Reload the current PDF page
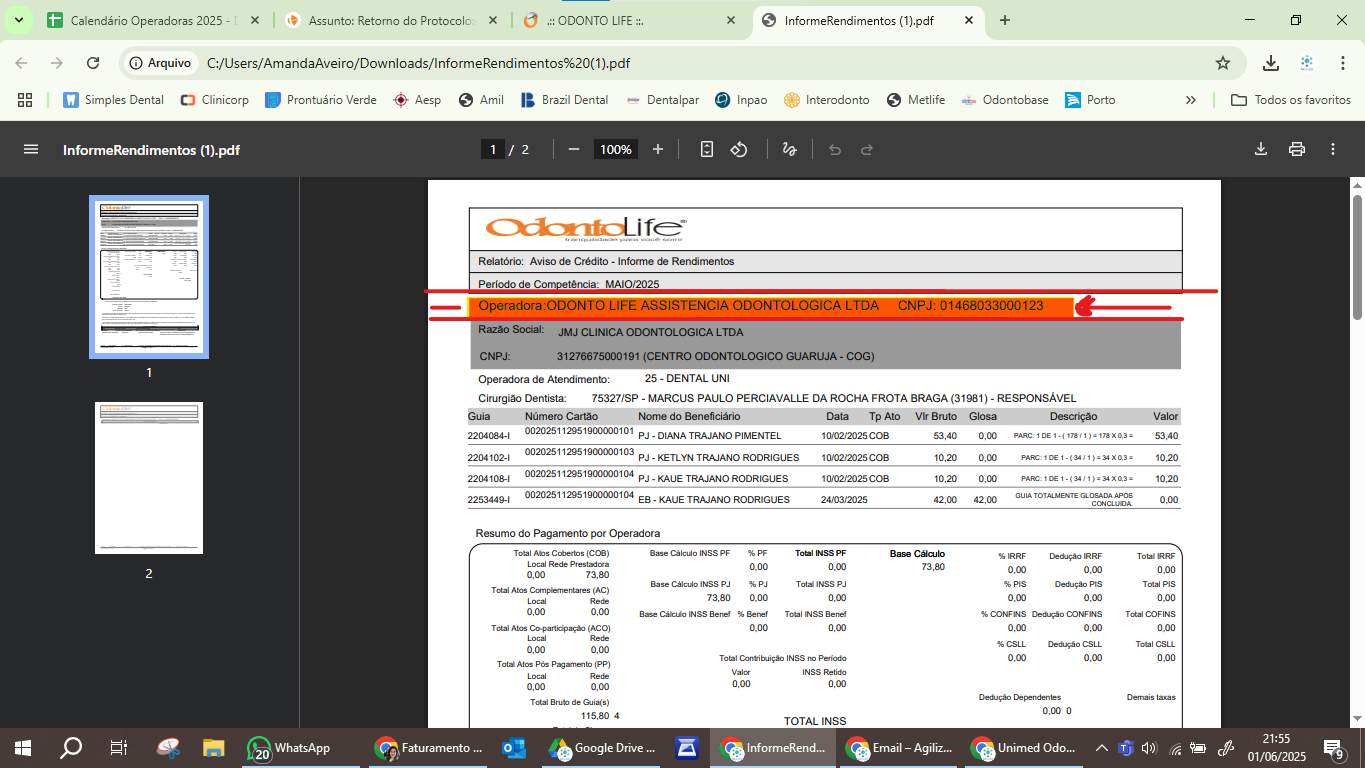The height and width of the screenshot is (768, 1365). point(93,63)
